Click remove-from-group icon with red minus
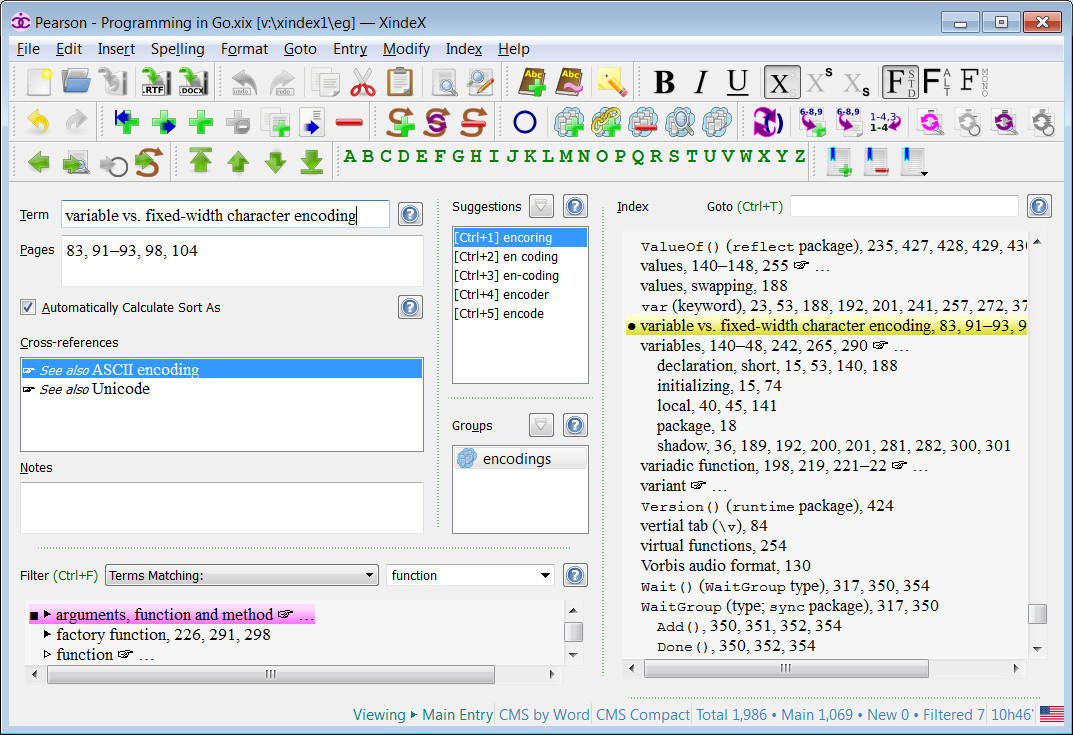 coord(643,122)
